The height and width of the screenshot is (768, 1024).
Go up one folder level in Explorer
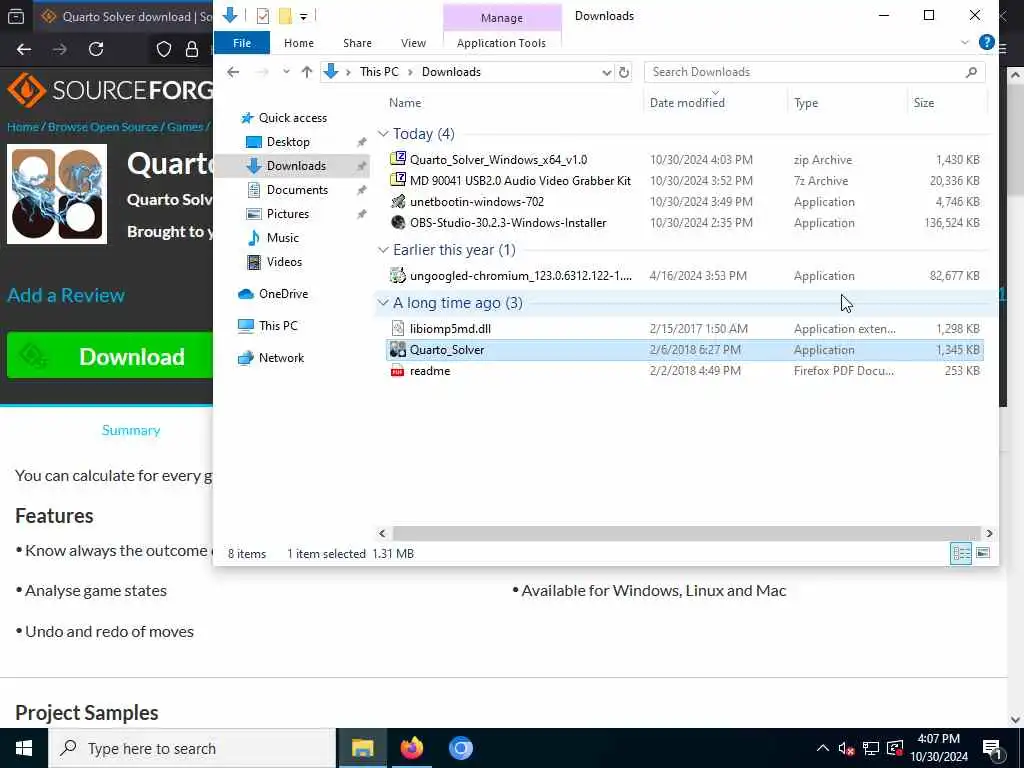pos(306,72)
